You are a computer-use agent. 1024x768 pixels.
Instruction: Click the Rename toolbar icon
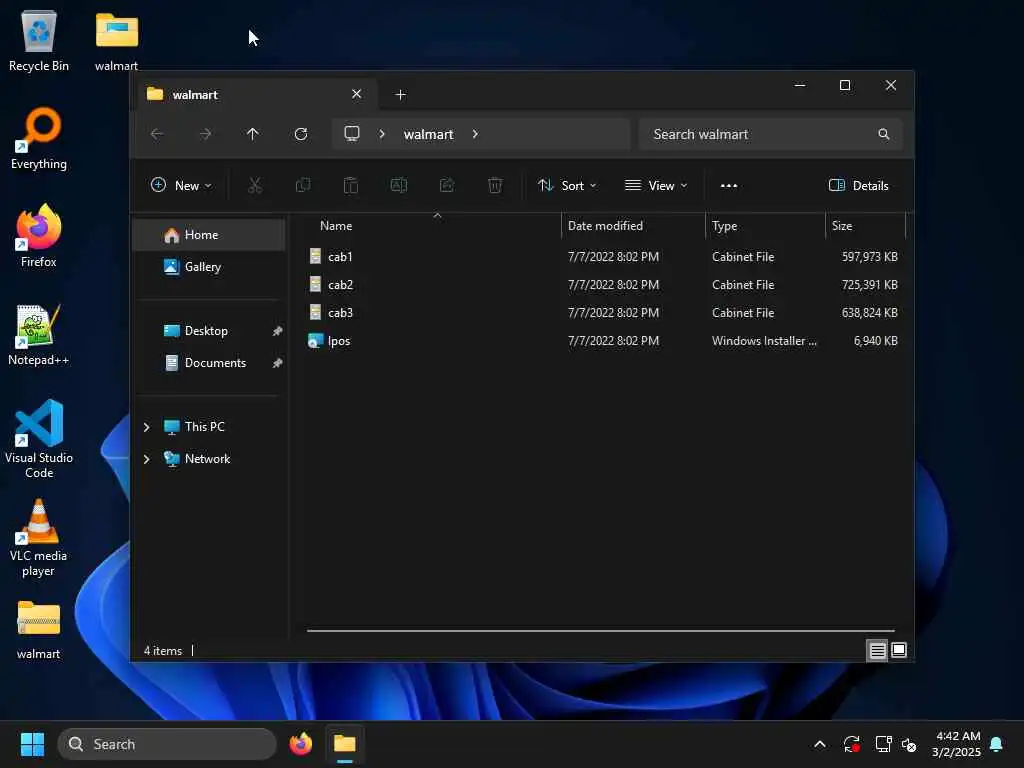(399, 185)
